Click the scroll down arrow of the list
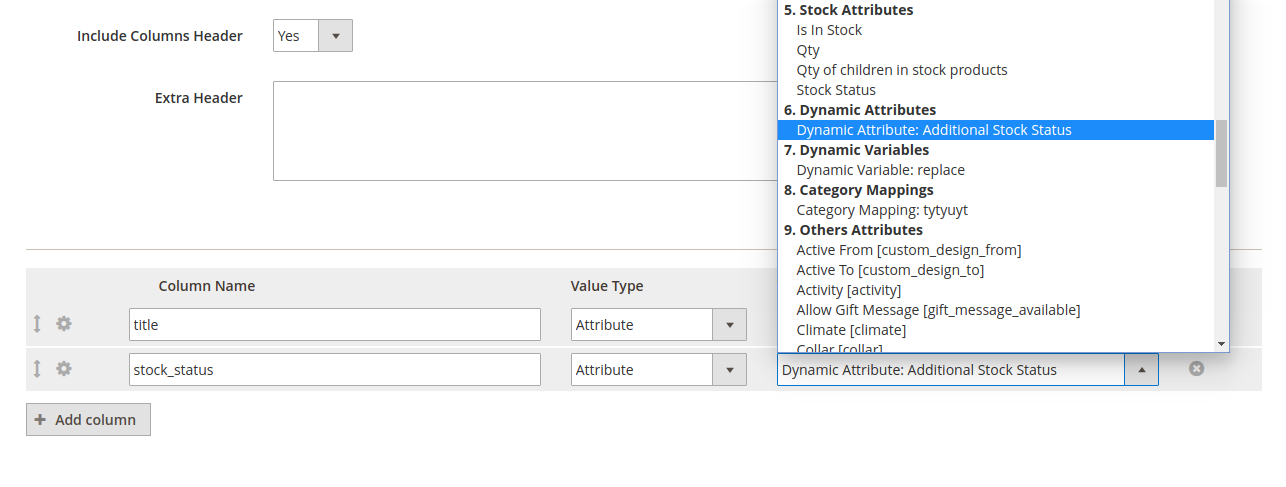Image resolution: width=1286 pixels, height=487 pixels. pos(1221,344)
